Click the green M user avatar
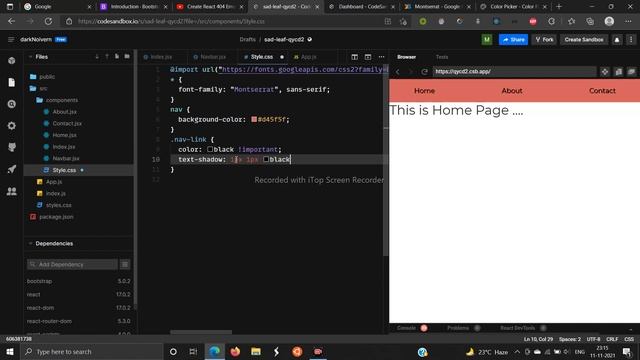This screenshot has height=360, width=640. (x=487, y=40)
